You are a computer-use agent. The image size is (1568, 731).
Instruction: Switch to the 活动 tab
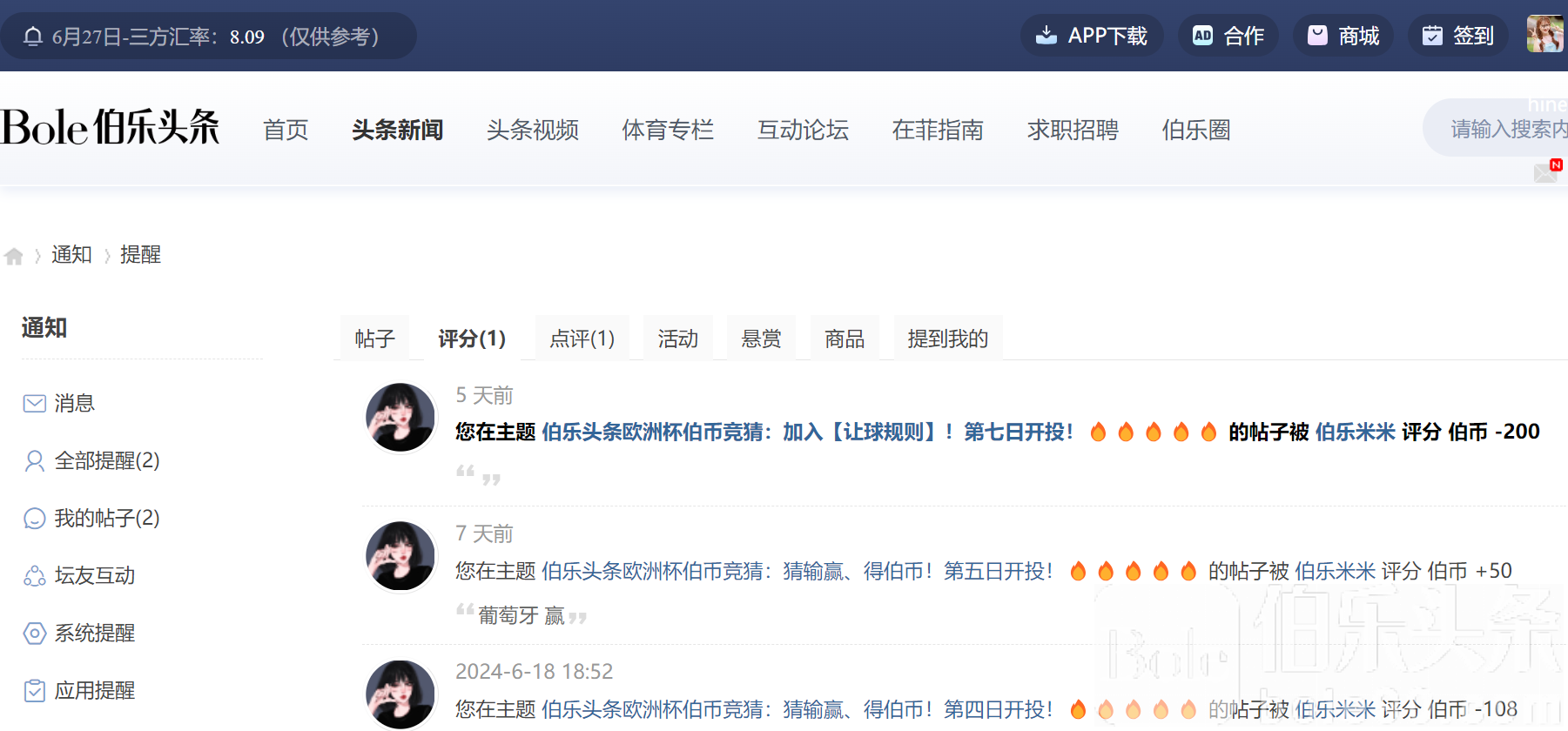click(678, 338)
